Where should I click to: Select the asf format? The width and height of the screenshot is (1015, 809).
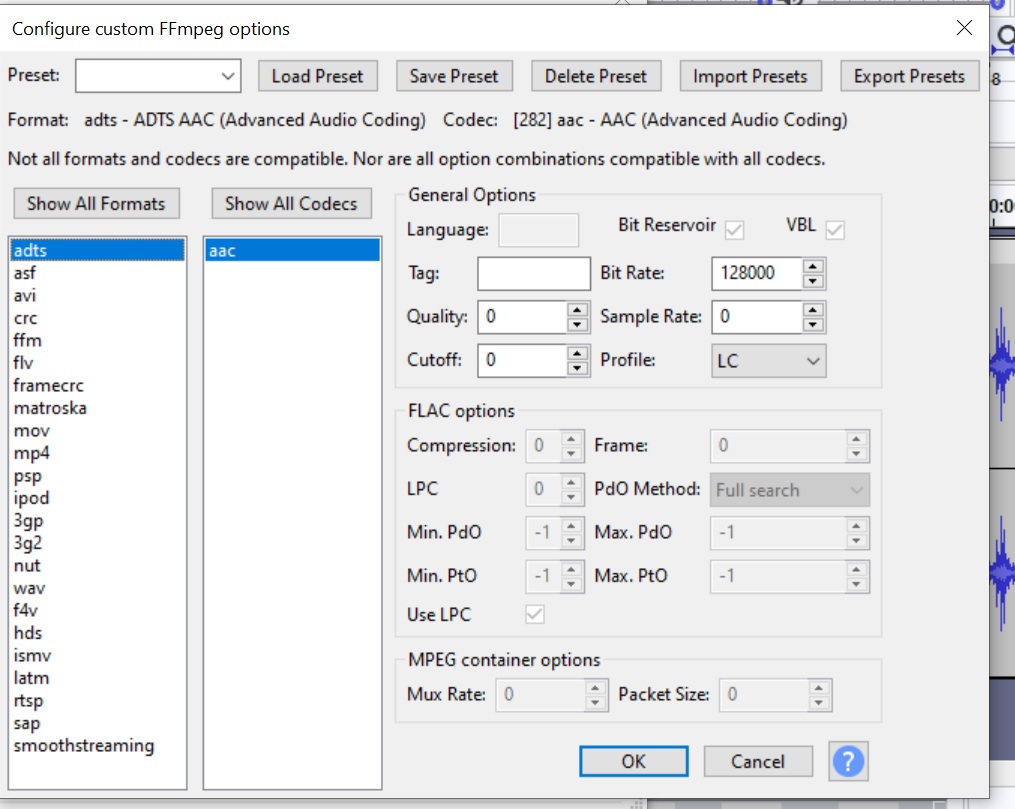pos(97,273)
